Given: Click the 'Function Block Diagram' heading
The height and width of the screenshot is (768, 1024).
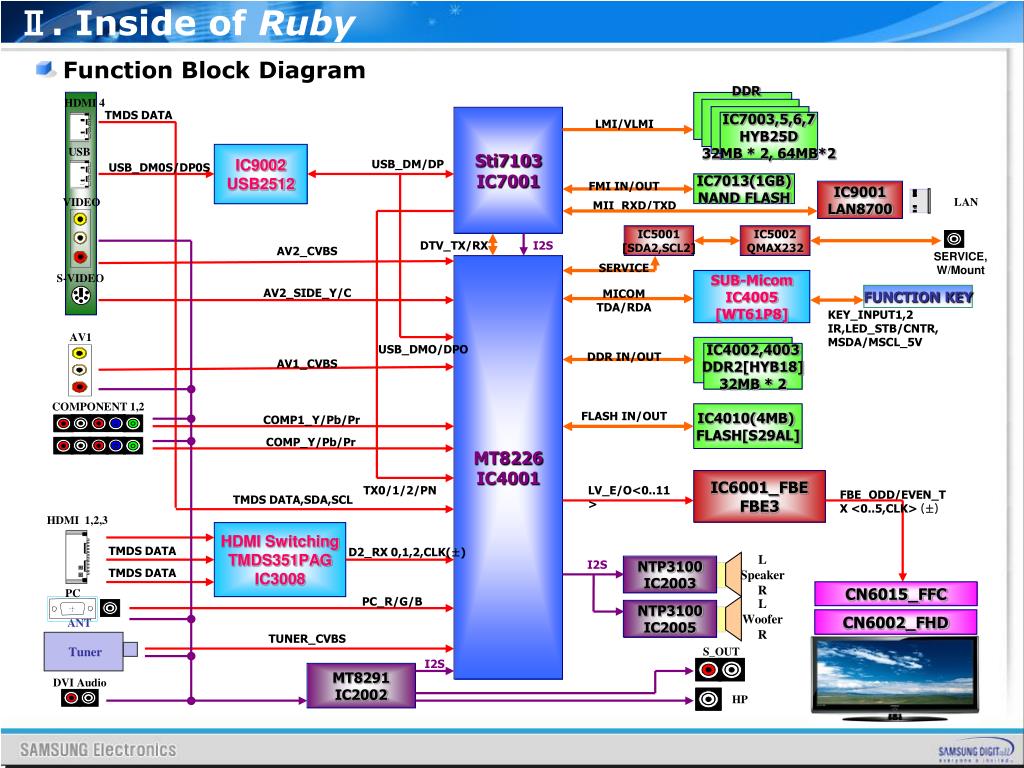Looking at the screenshot, I should pos(214,70).
